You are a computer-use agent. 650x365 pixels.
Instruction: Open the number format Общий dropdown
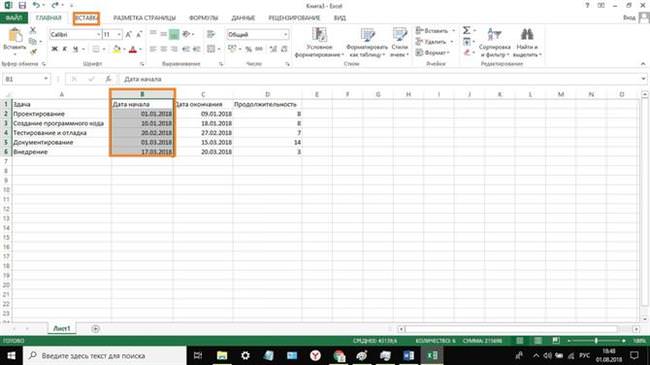click(x=286, y=34)
